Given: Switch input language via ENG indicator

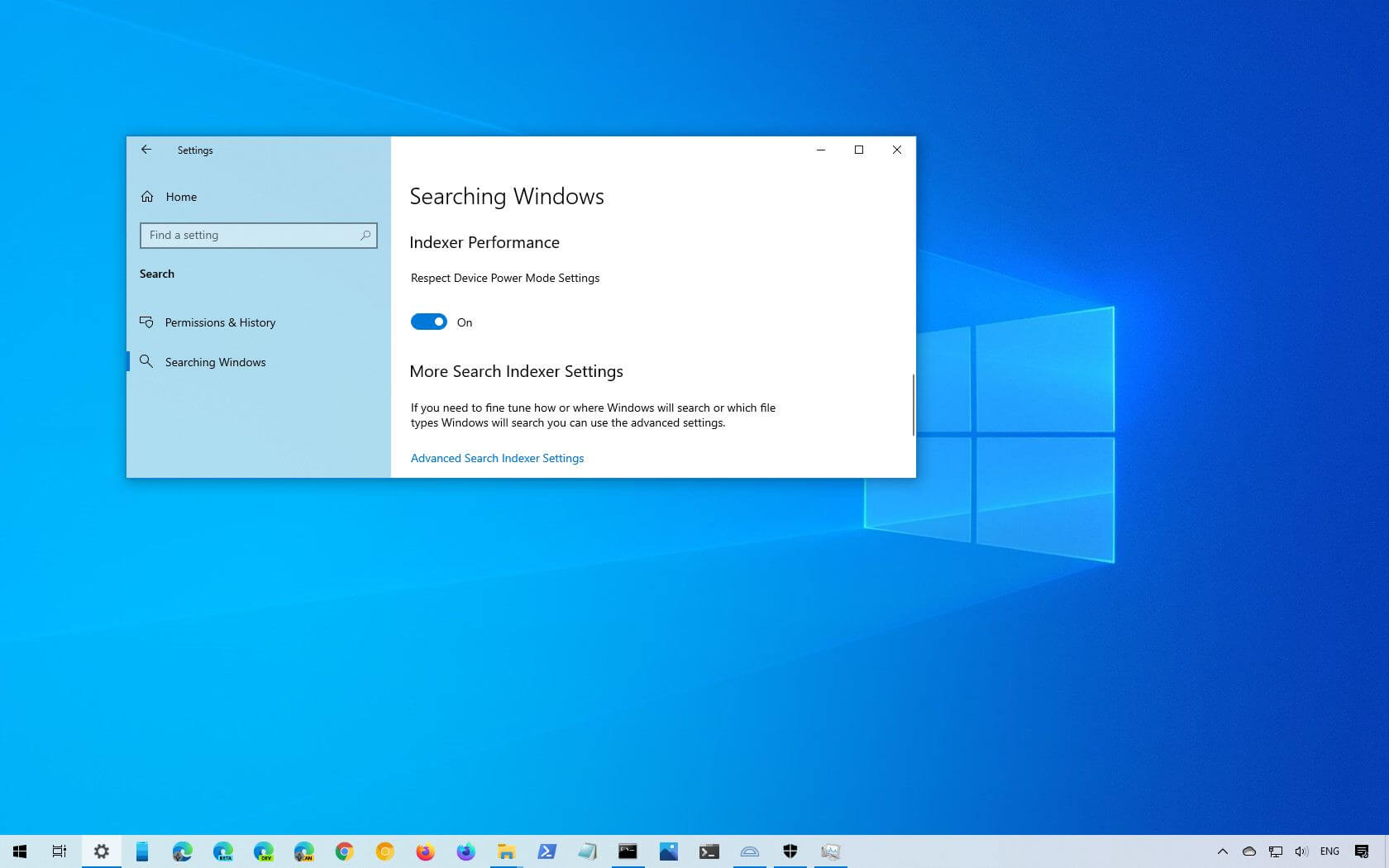Looking at the screenshot, I should pyautogui.click(x=1329, y=851).
